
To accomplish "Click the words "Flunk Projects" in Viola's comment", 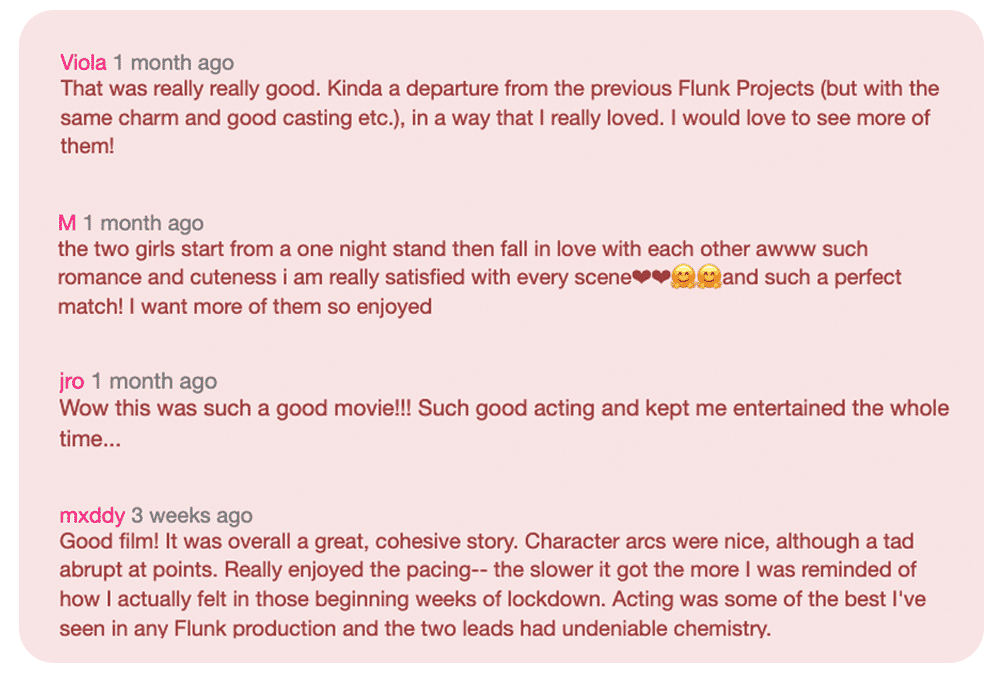I will [x=746, y=89].
